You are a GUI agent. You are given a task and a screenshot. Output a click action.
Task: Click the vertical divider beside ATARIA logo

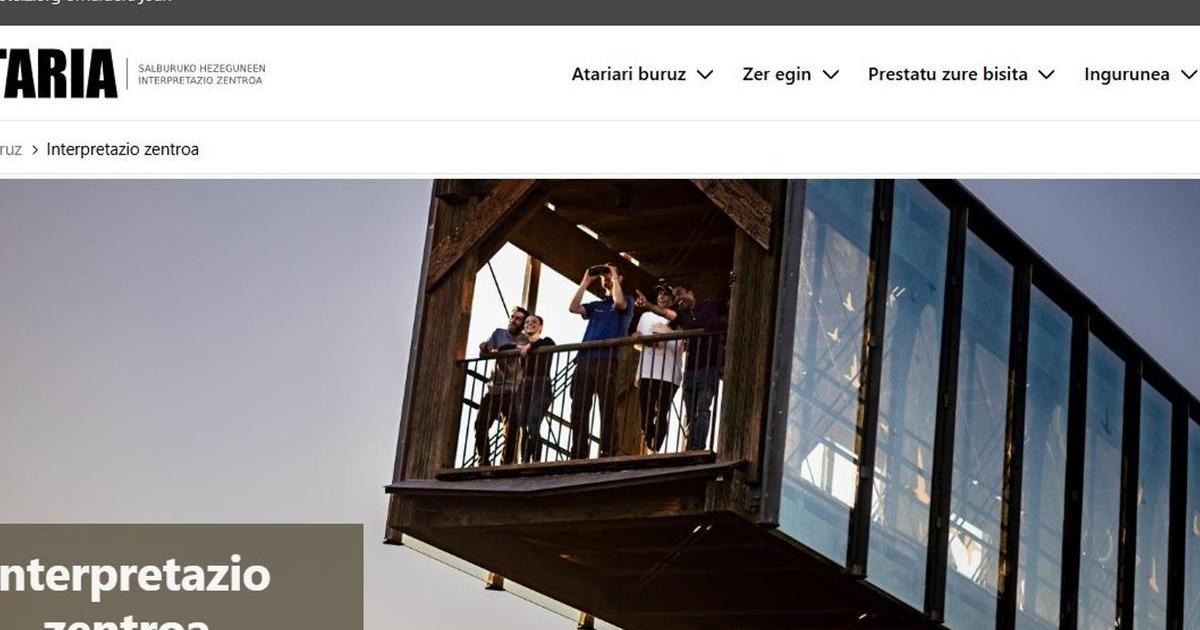point(127,74)
